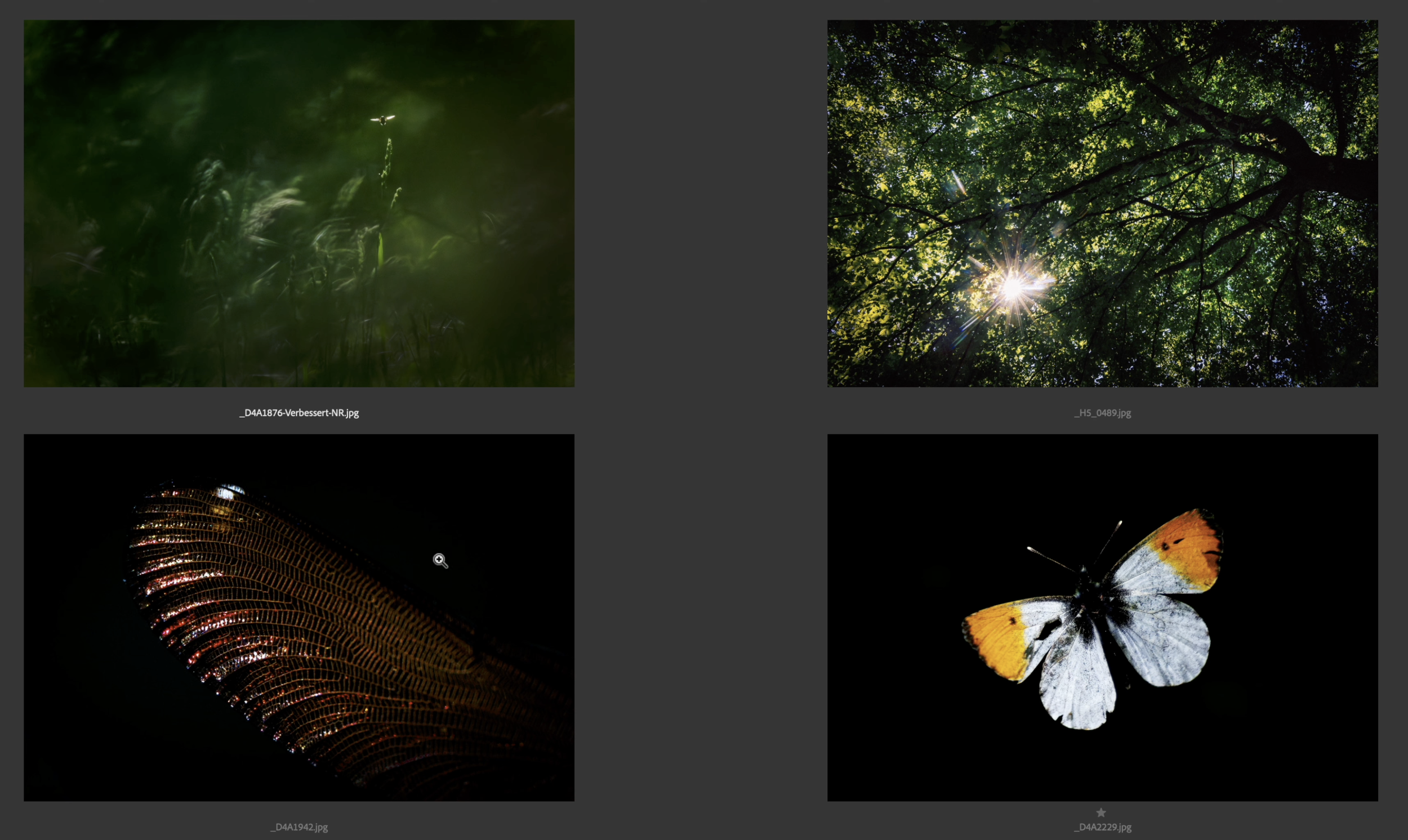Open the dragonfly wing photo thumbnail
Viewport: 1408px width, 840px height.
tap(299, 618)
